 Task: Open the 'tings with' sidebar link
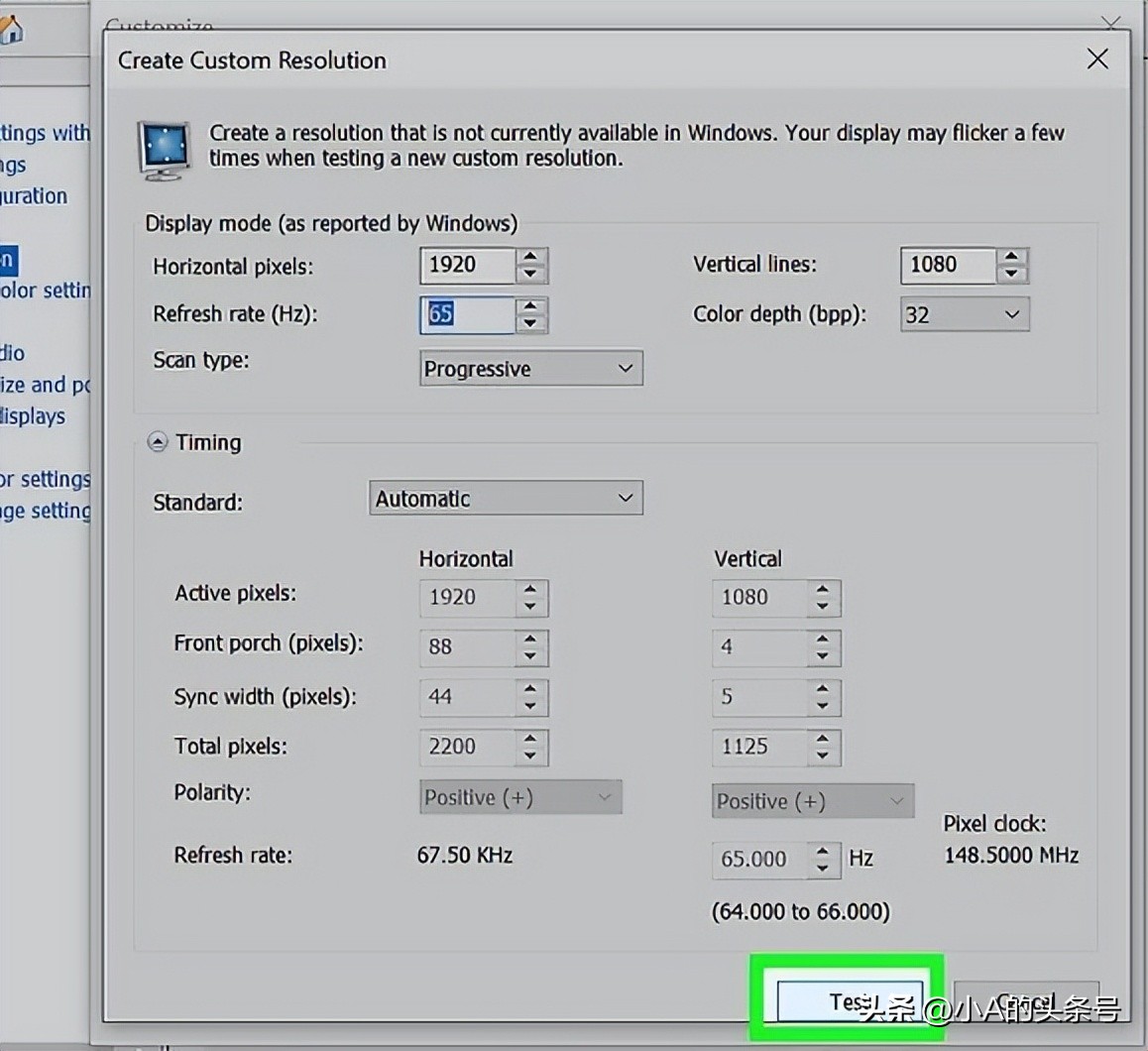[46, 133]
